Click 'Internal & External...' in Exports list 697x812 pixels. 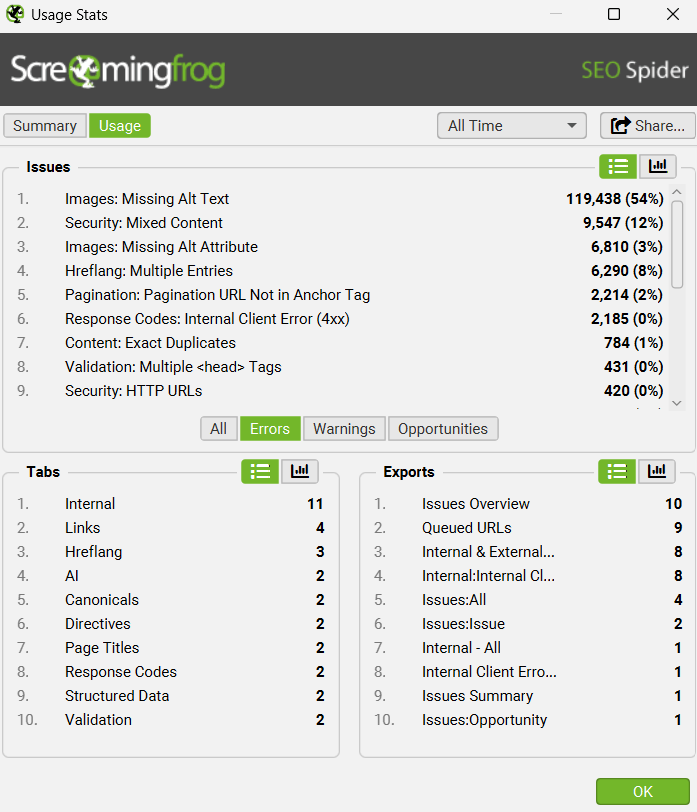[x=488, y=552]
